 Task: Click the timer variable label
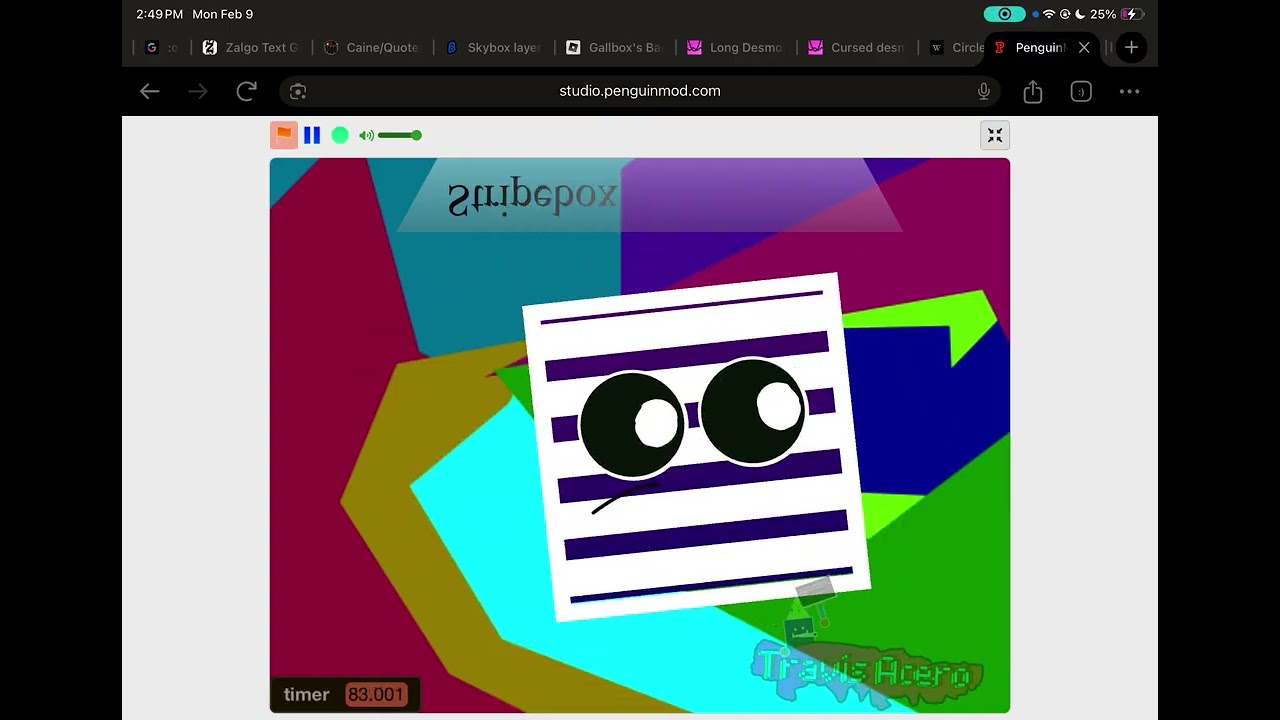(306, 694)
